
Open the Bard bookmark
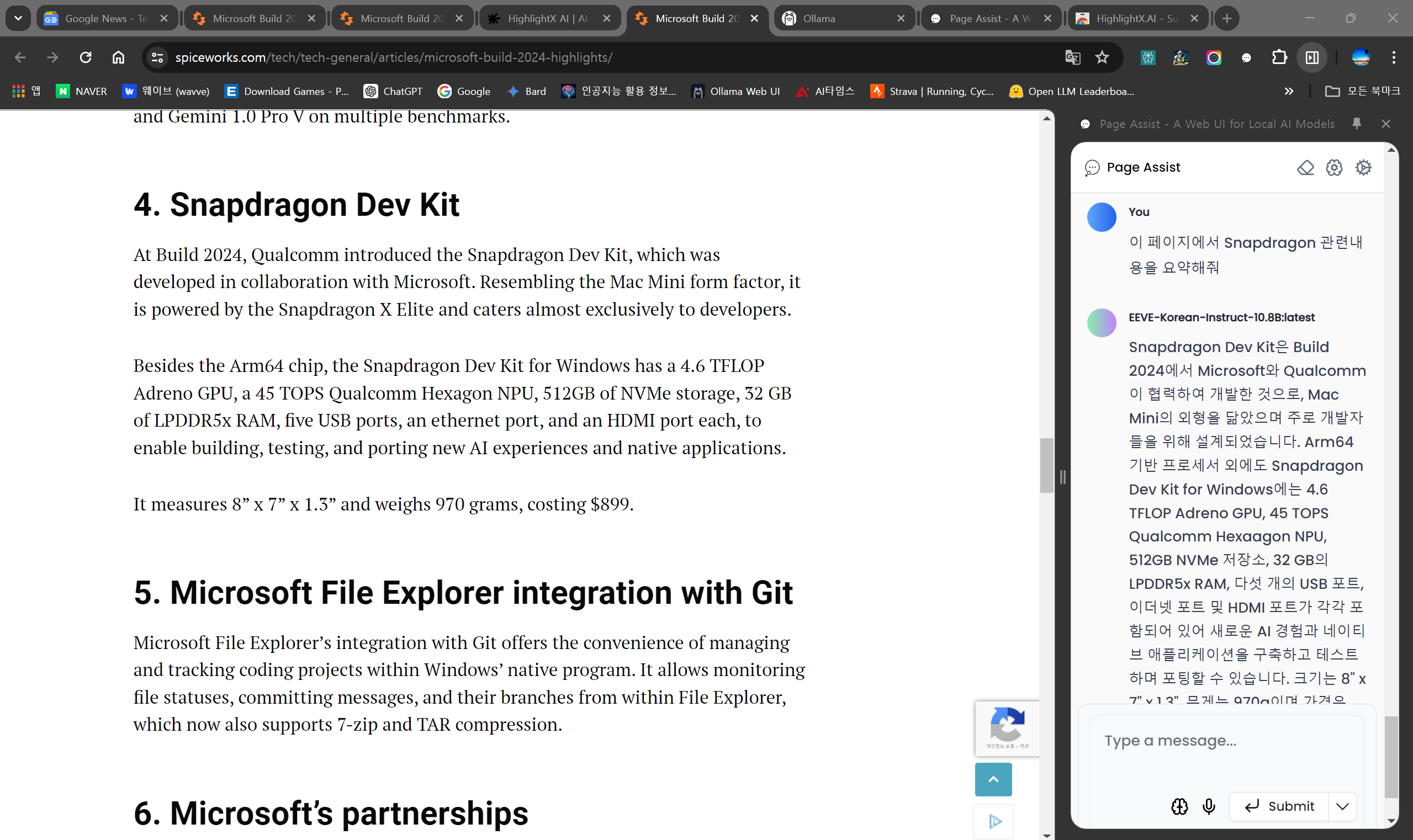click(x=526, y=91)
